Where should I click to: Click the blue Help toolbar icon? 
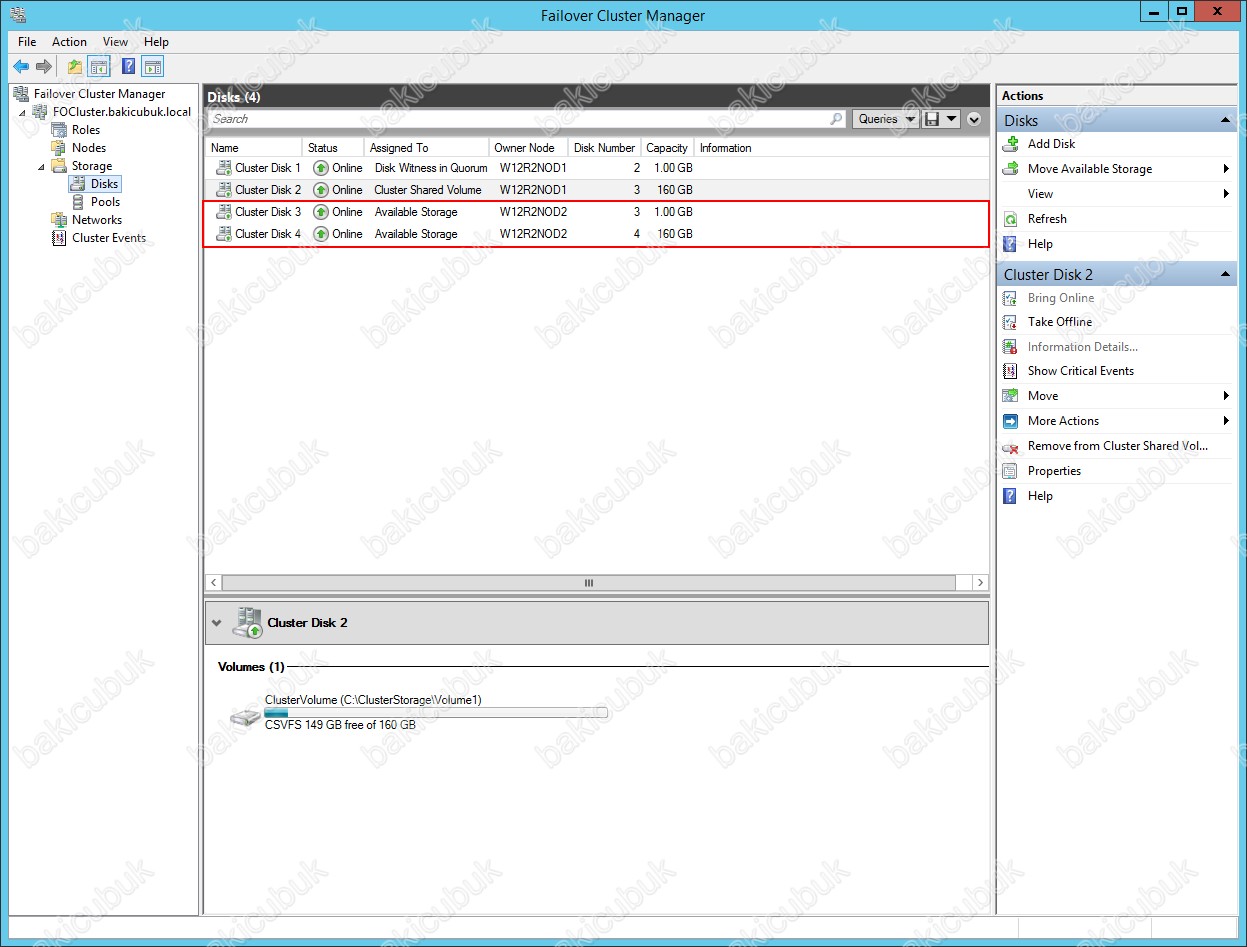pyautogui.click(x=129, y=67)
